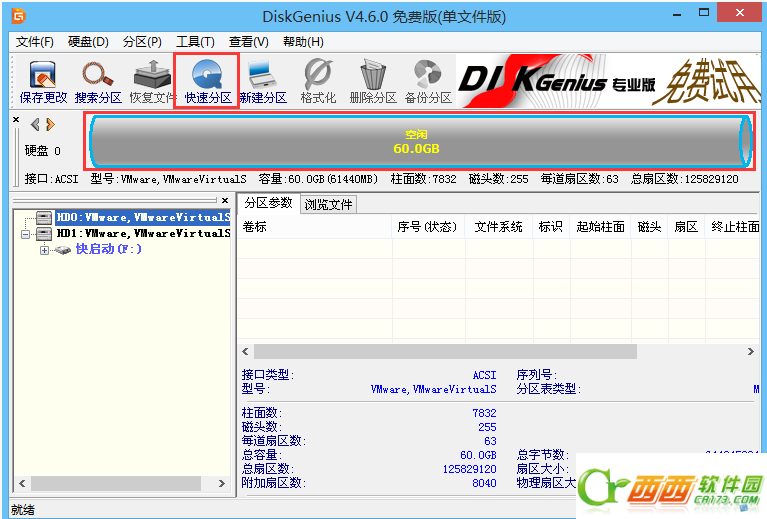Screen dimensions: 767x519
Task: Launch Quick Partition (快速分区) tool
Action: [x=207, y=82]
